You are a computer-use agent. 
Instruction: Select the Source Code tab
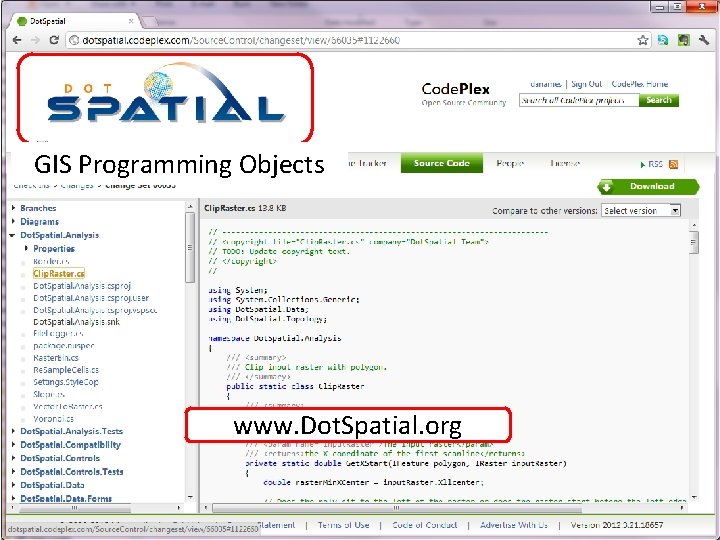coord(441,163)
